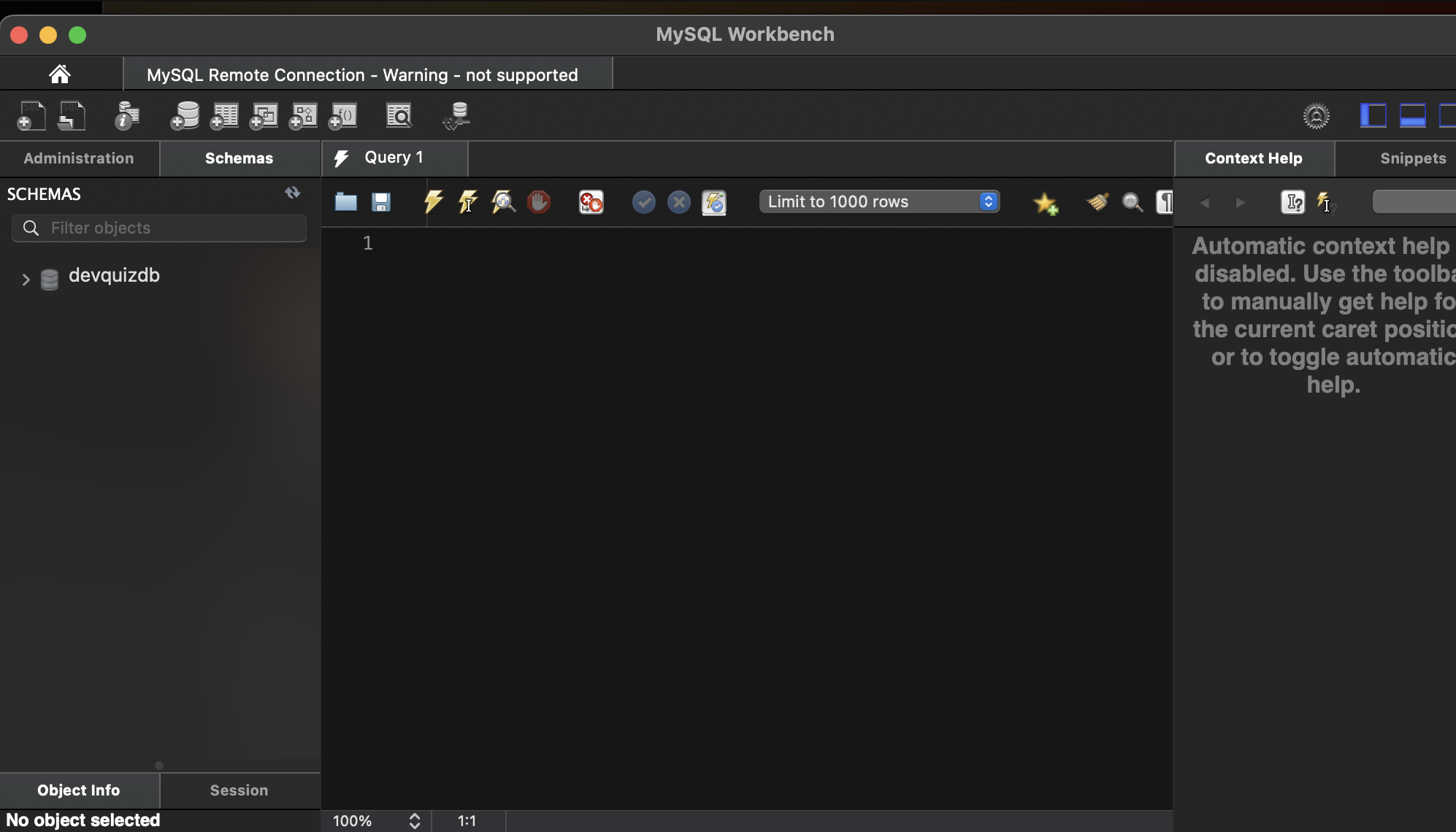The width and height of the screenshot is (1456, 832).
Task: Open SQL script file folder icon
Action: tap(345, 202)
